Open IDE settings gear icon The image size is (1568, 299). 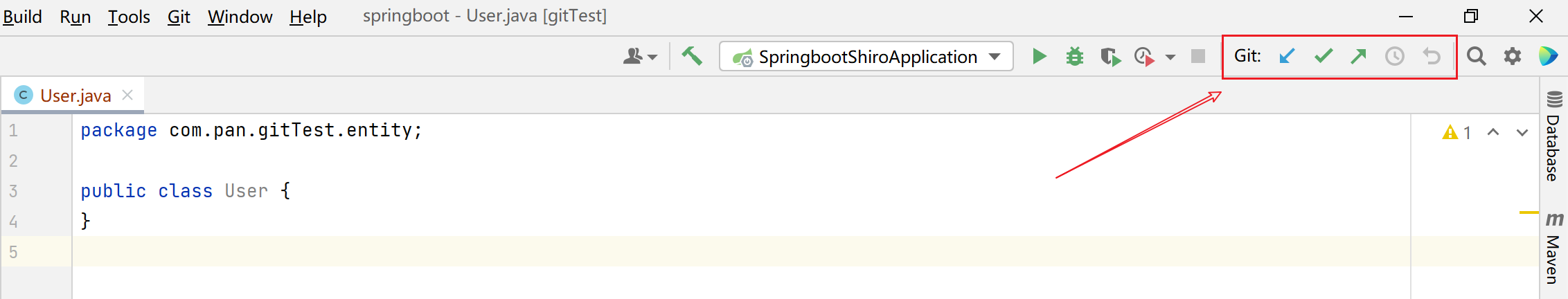(1513, 56)
